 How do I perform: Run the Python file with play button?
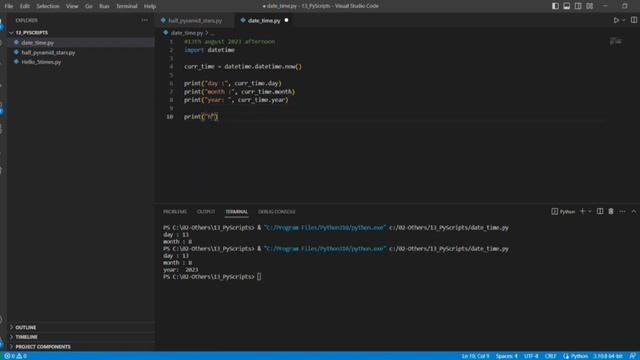[x=616, y=20]
